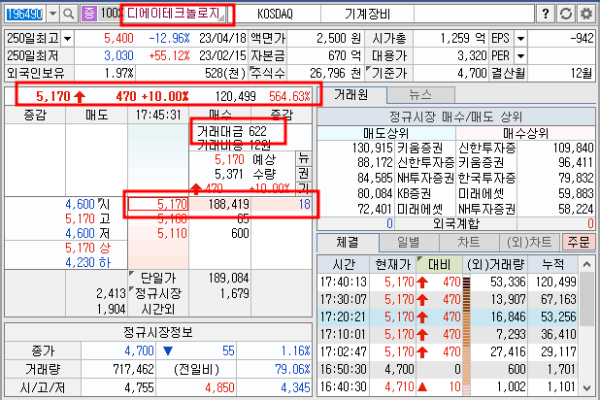The height and width of the screenshot is (400, 600).
Task: Switch to the 뉴스 tab
Action: 420,95
